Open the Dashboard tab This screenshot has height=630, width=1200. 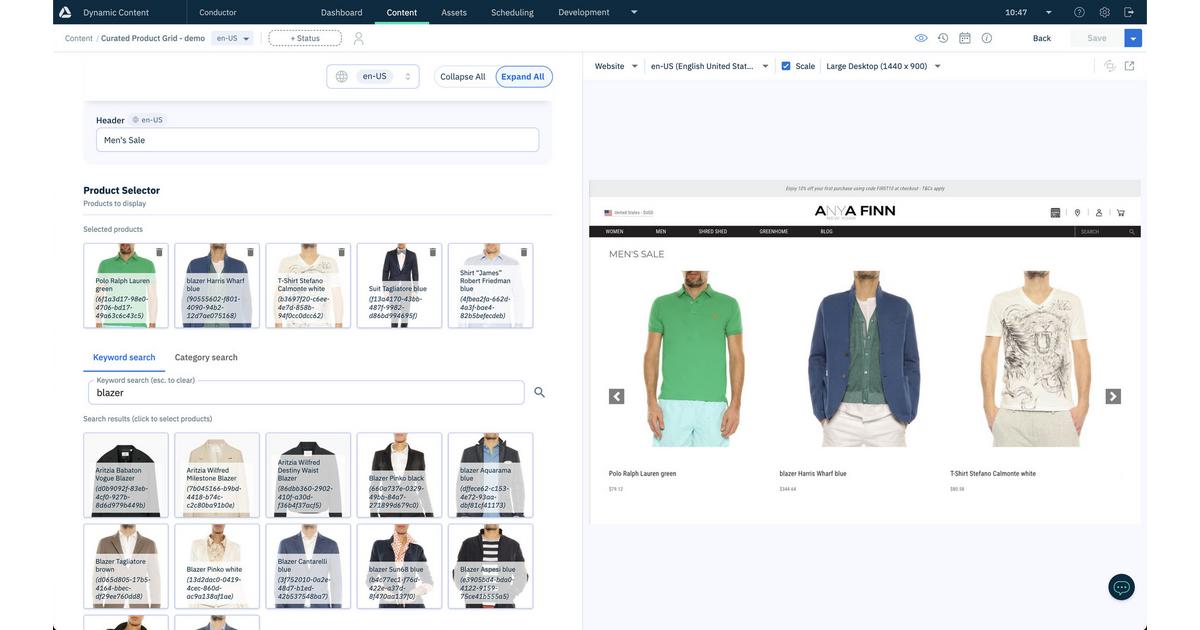pos(342,12)
